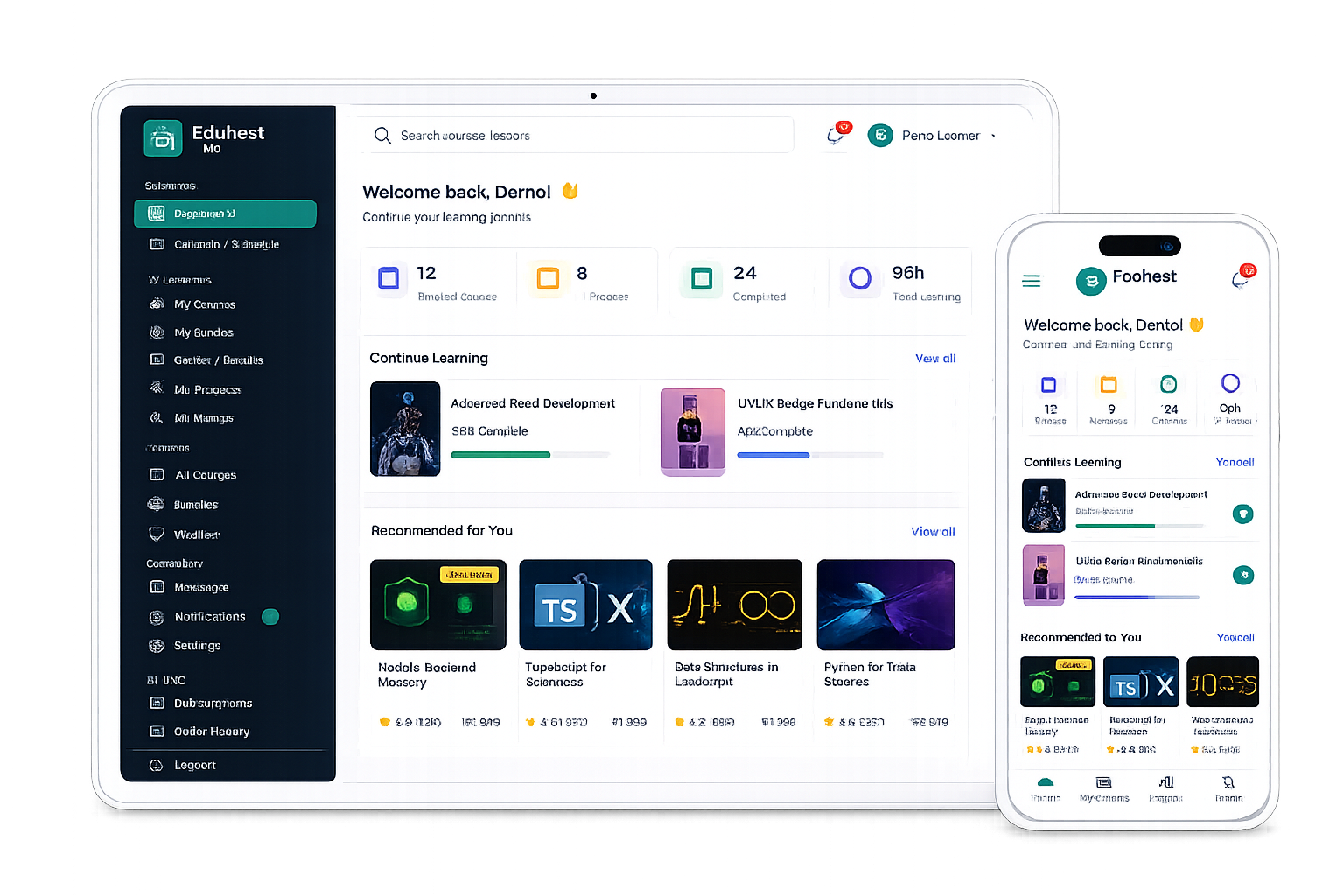
Task: Click the Settings gear icon in the sidebar
Action: click(x=157, y=646)
